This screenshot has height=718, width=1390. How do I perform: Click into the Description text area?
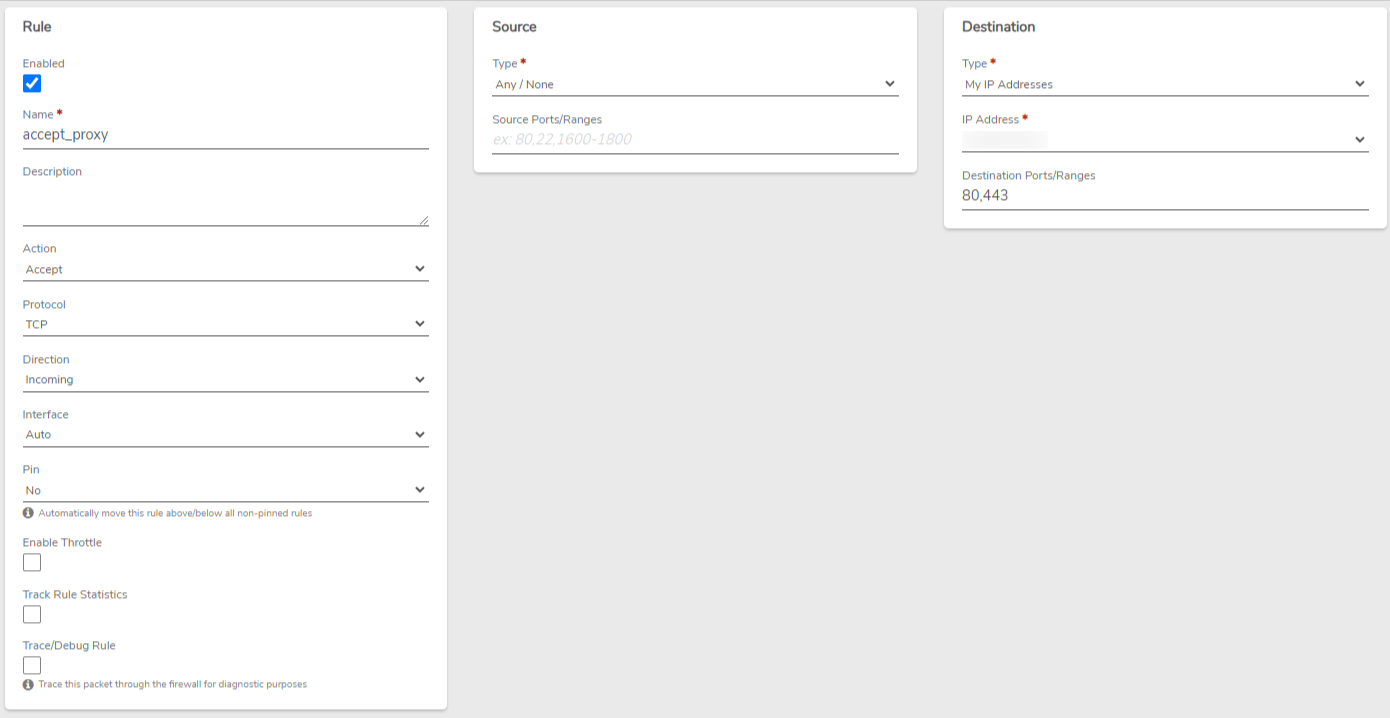point(226,203)
